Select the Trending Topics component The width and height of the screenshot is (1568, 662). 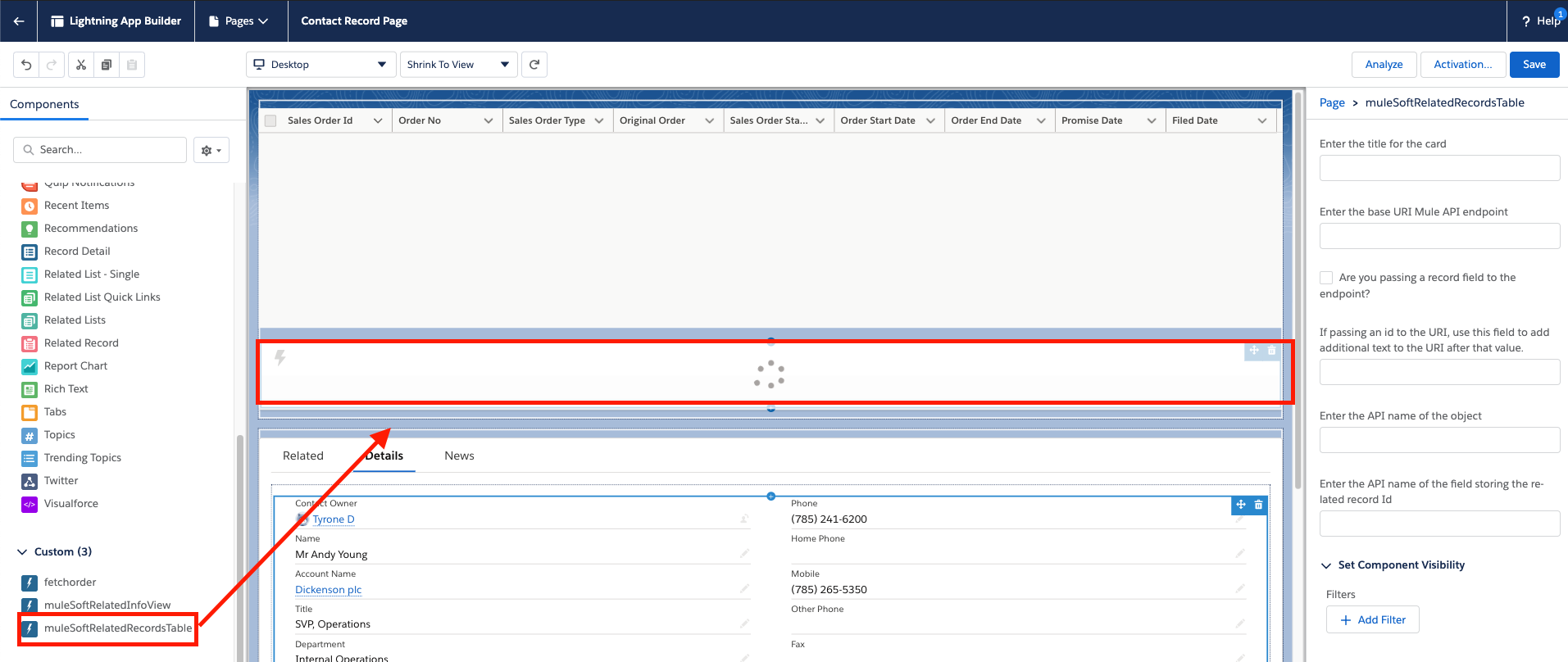[83, 458]
